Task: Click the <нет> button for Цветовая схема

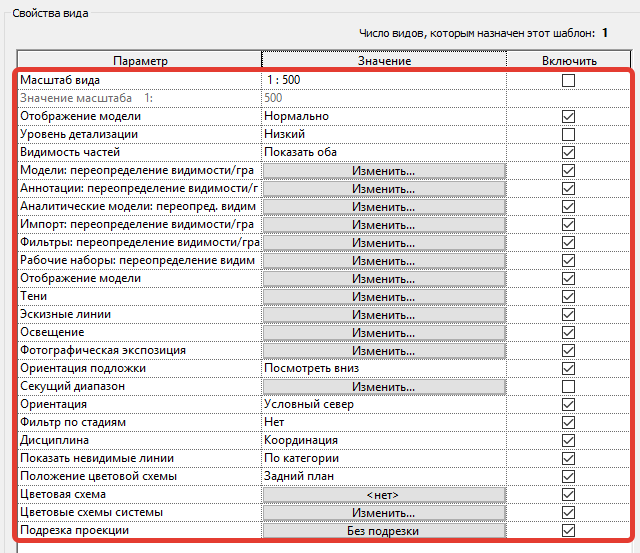Action: [384, 494]
